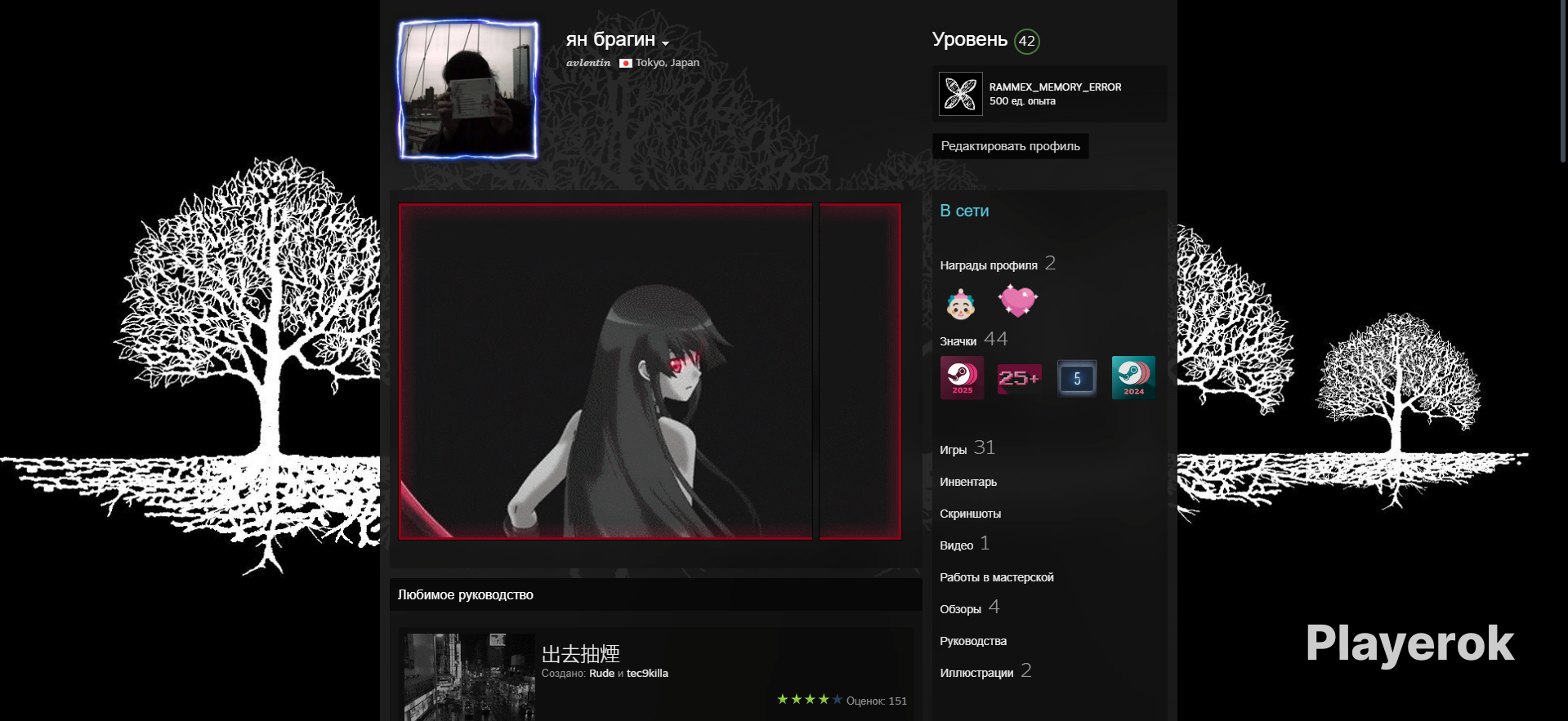
Task: Expand the ян брагин name dropdown arrow
Action: (x=666, y=43)
